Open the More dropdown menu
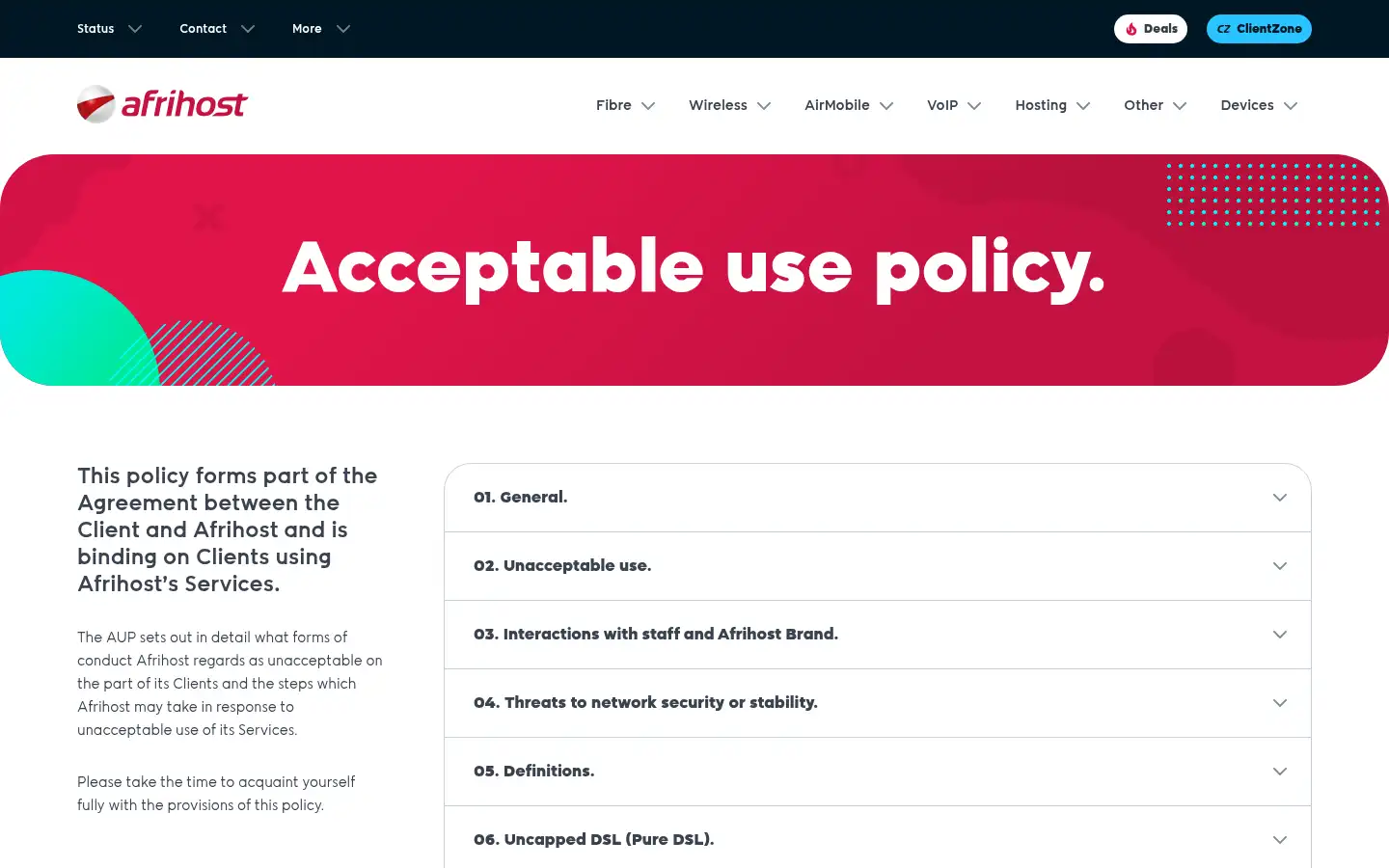This screenshot has height=868, width=1389. (321, 29)
